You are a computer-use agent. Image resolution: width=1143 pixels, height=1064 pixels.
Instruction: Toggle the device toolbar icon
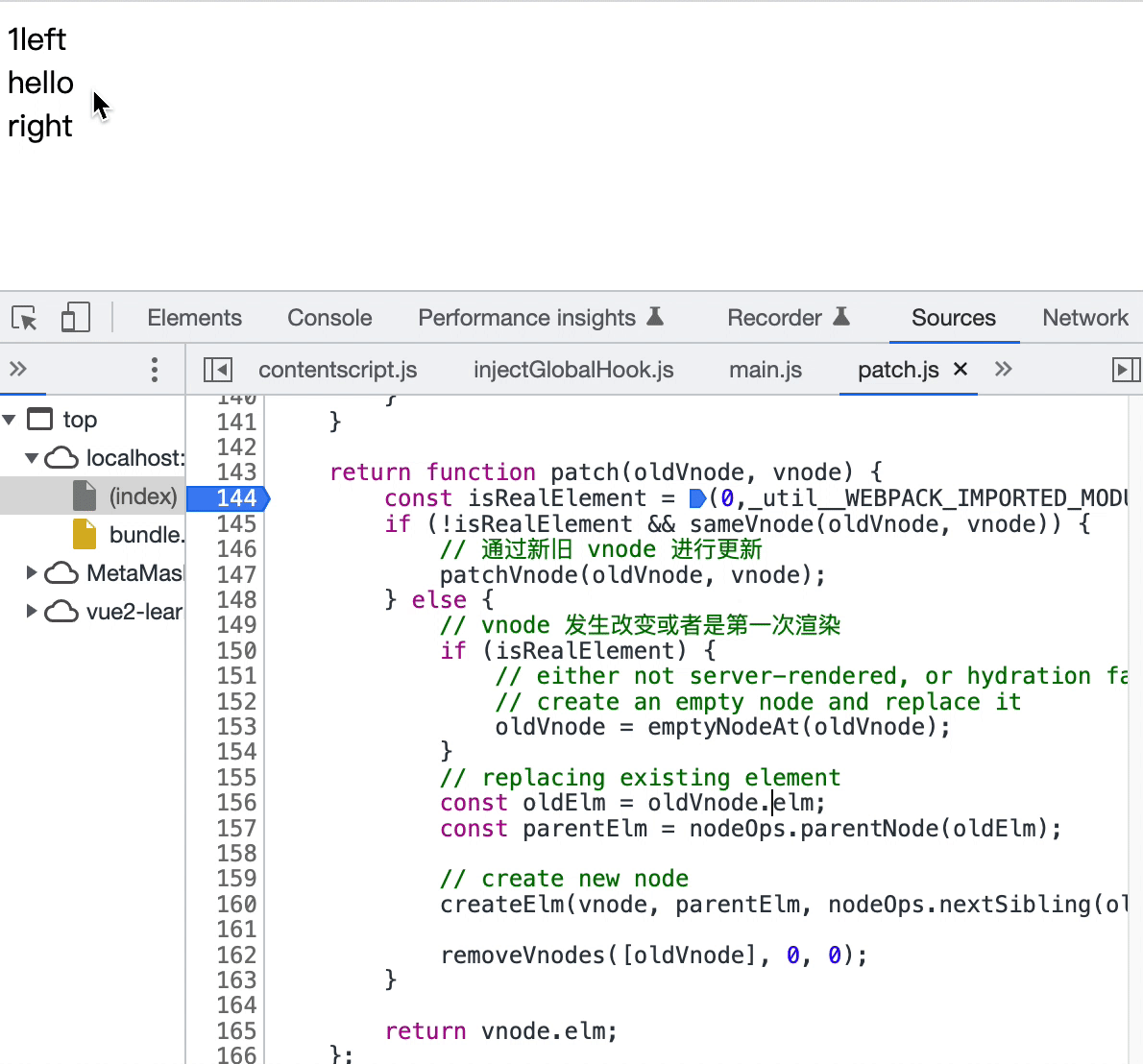[76, 319]
